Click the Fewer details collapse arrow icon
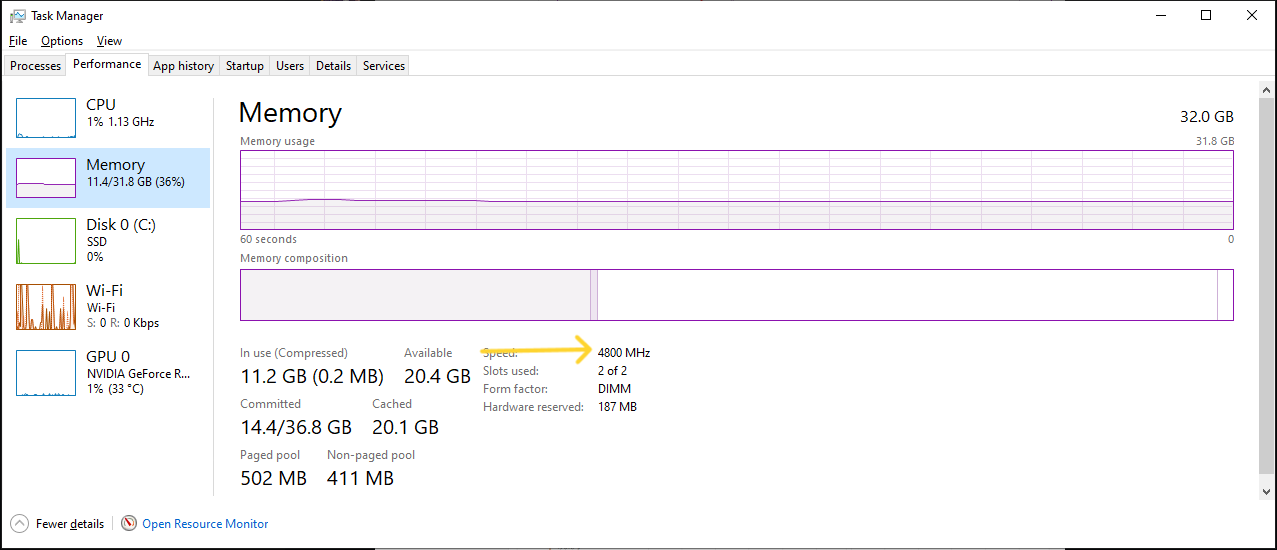1277x550 pixels. pyautogui.click(x=19, y=523)
